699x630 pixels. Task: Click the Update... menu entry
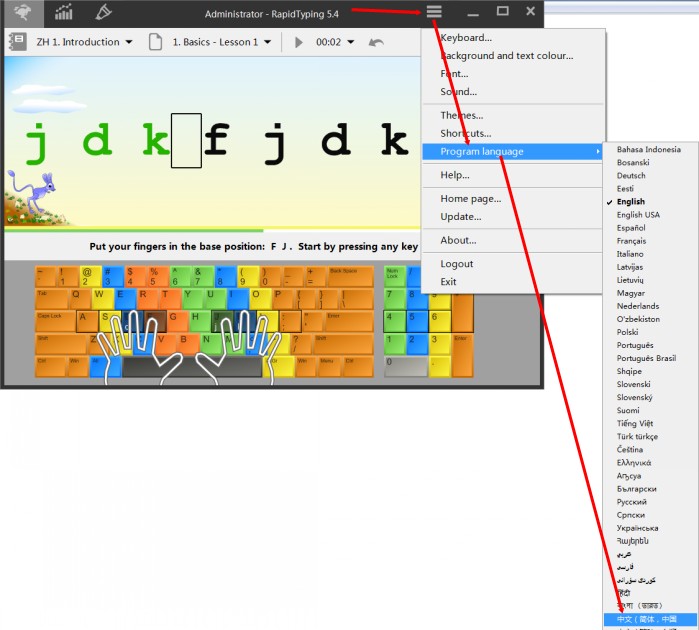pyautogui.click(x=461, y=217)
